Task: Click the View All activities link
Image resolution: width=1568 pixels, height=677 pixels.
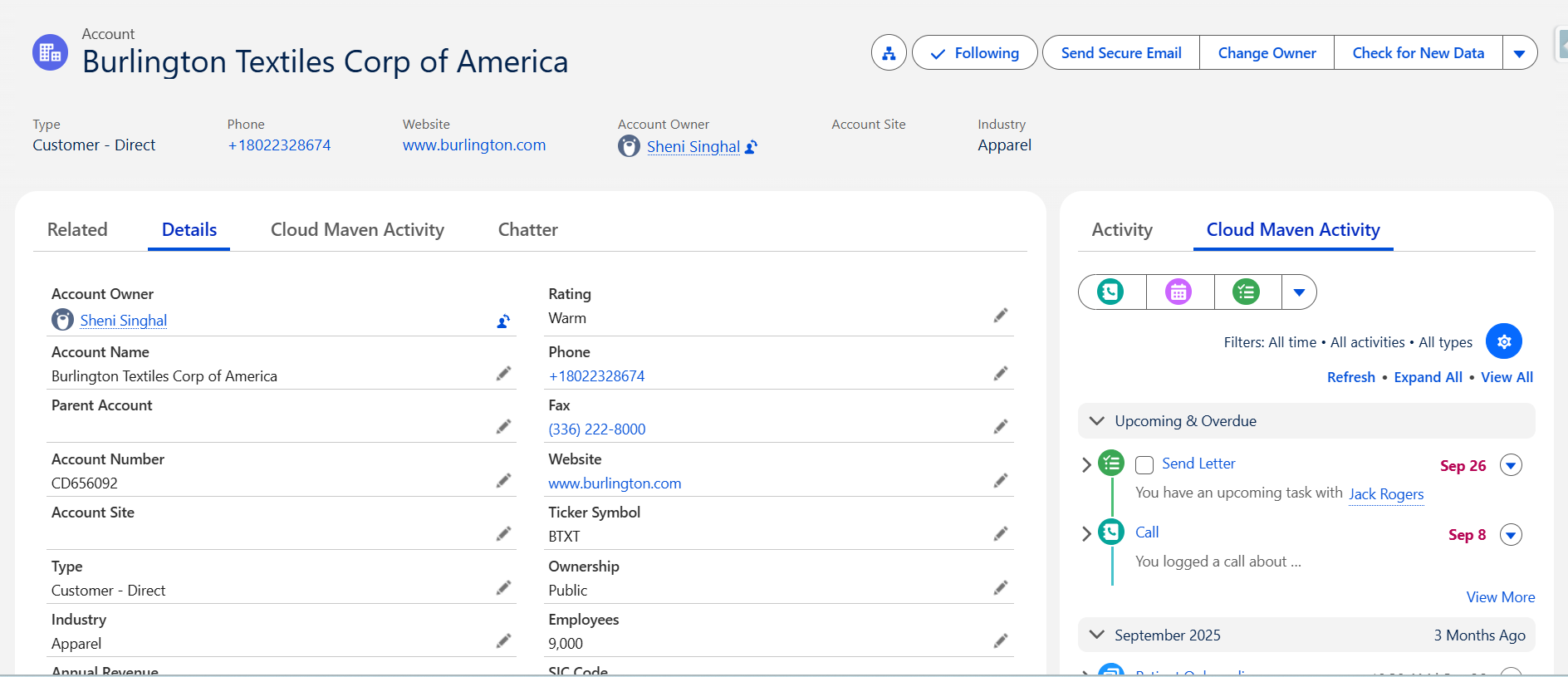Action: click(x=1507, y=377)
